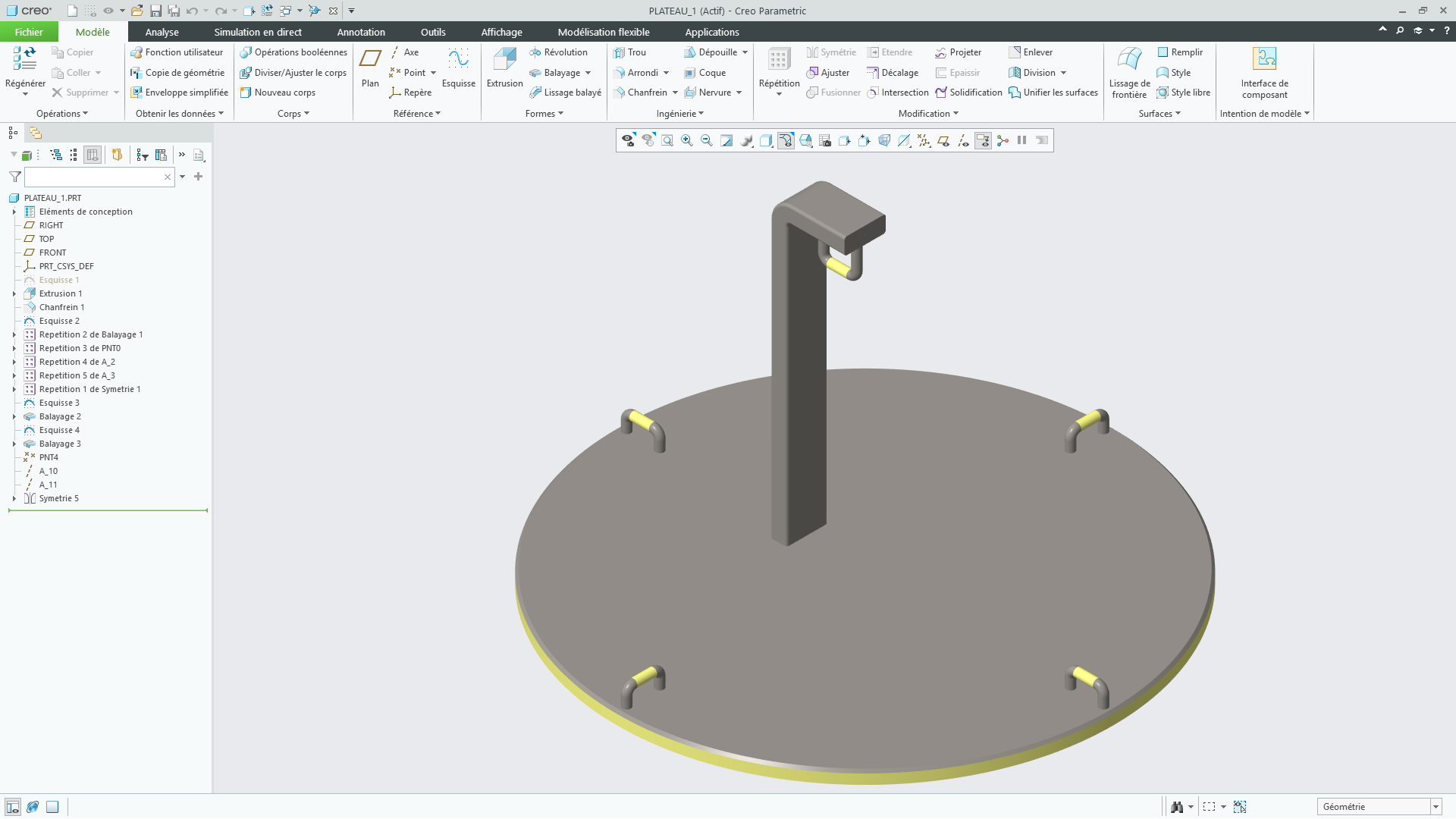Open the Balayage dropdown arrow
1456x819 pixels.
point(588,73)
